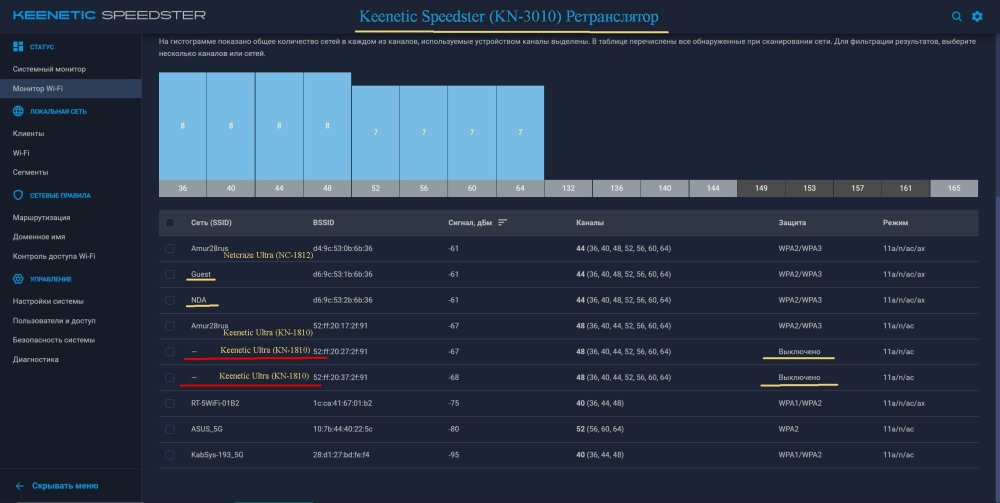Select channel 165 label
The height and width of the screenshot is (503, 1000).
[x=954, y=188]
